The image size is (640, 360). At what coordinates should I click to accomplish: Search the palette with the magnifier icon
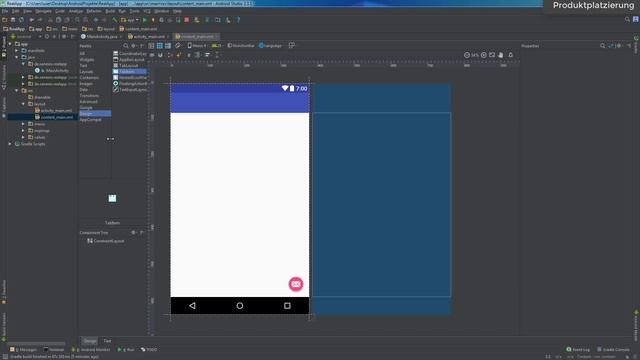click(x=126, y=46)
